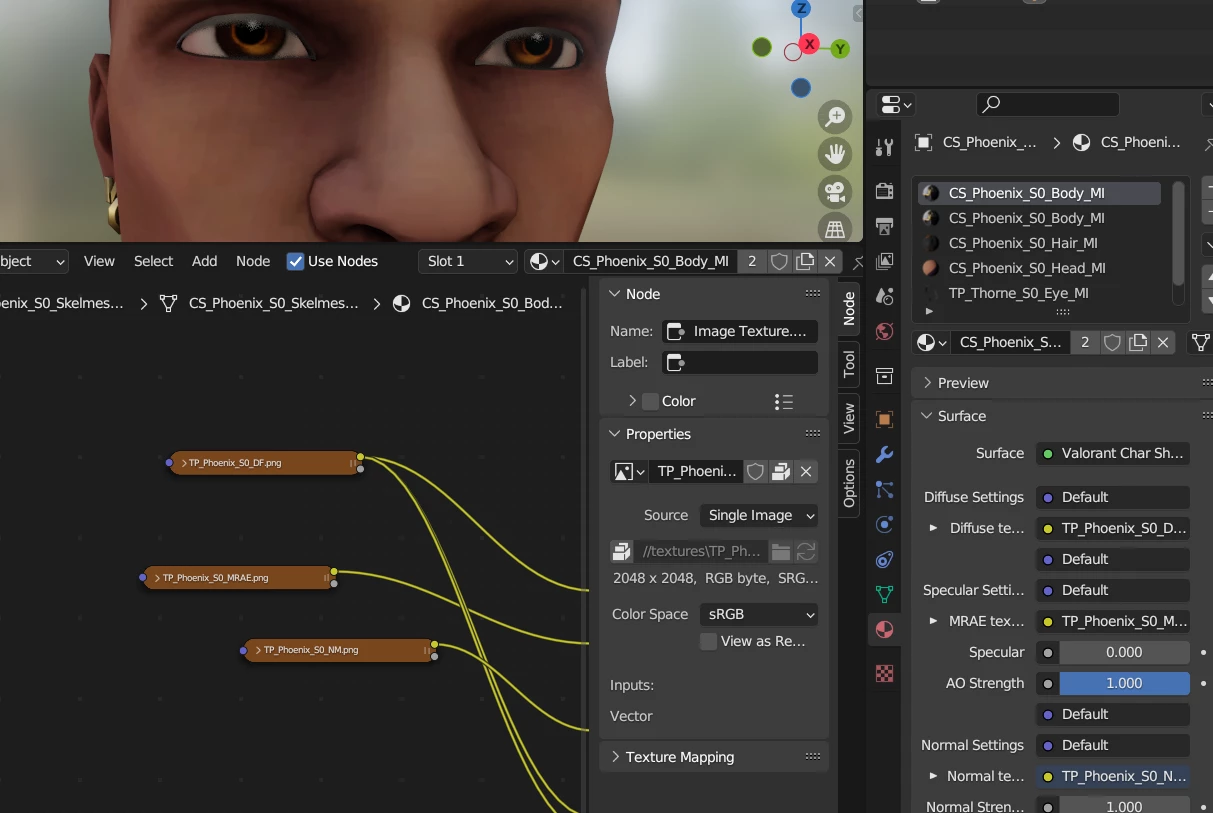Open the Source Single Image dropdown
The image size is (1213, 813).
point(759,515)
